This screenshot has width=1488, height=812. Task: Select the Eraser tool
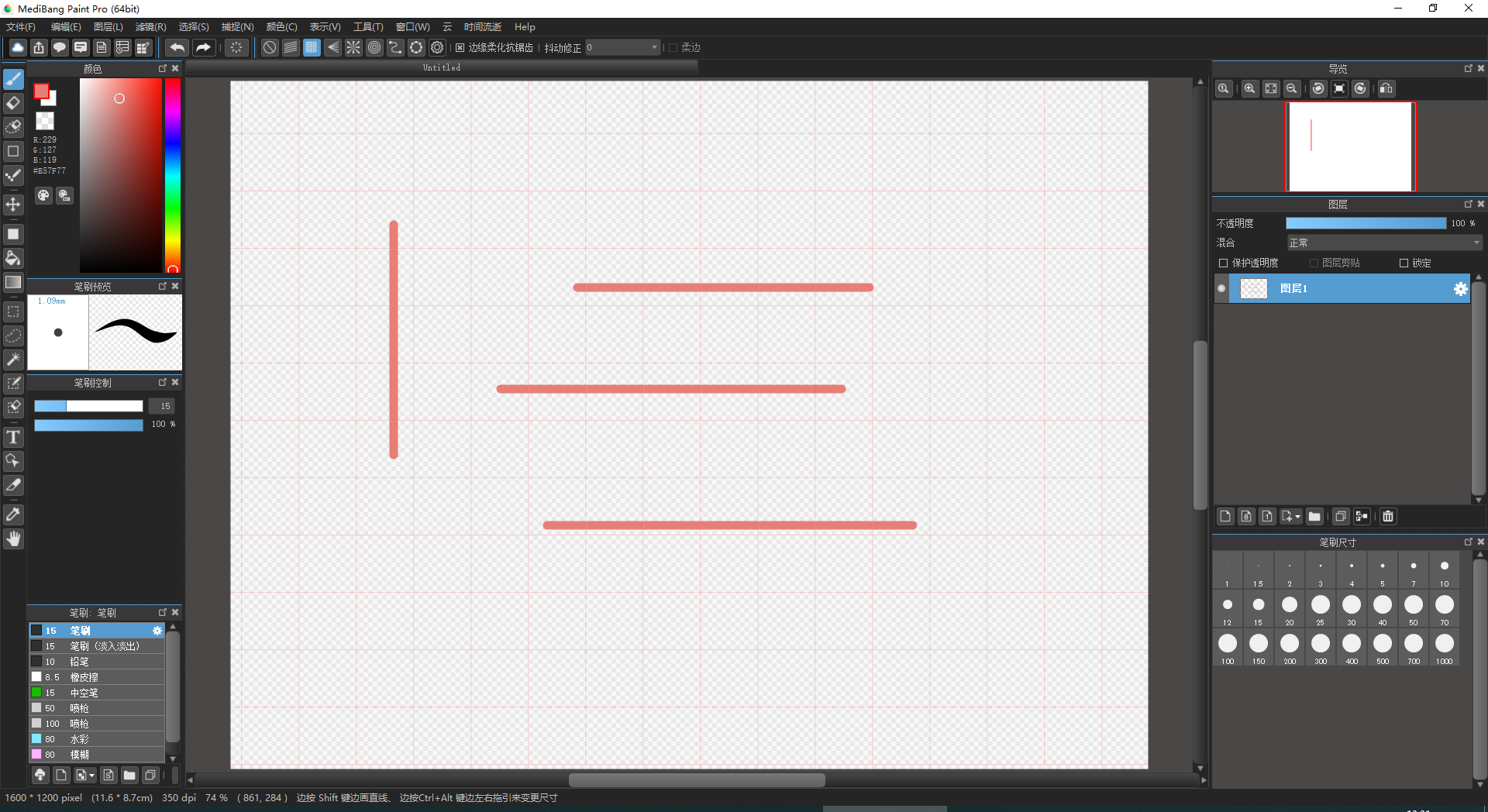13,103
